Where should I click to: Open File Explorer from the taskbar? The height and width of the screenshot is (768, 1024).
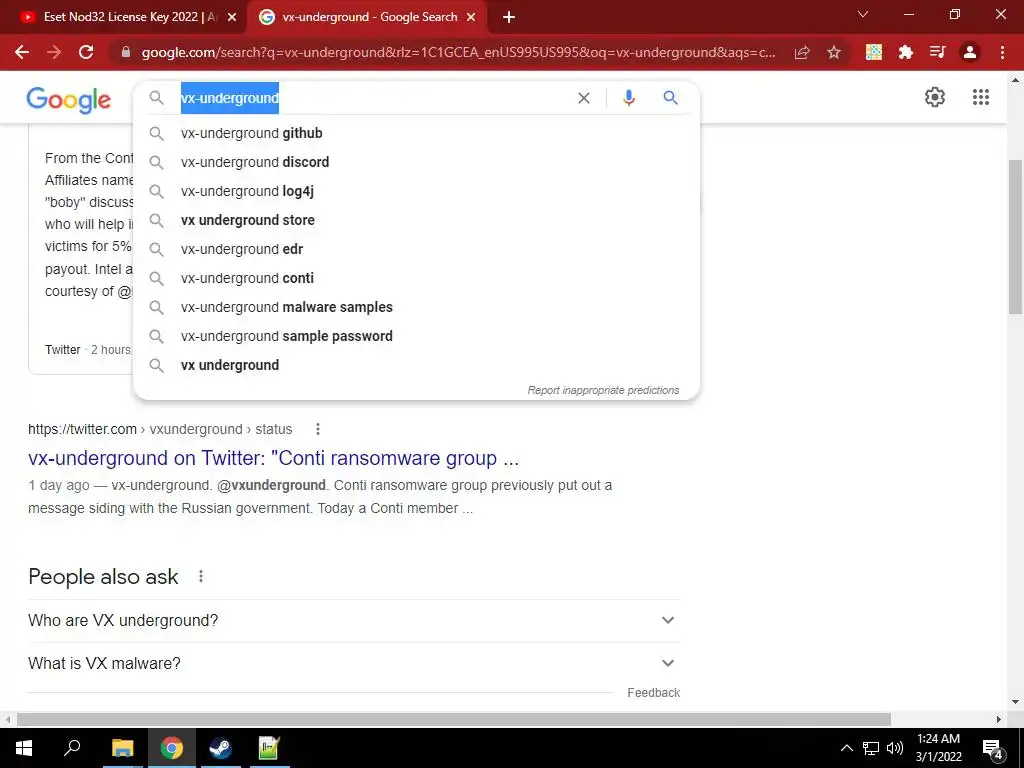[122, 748]
